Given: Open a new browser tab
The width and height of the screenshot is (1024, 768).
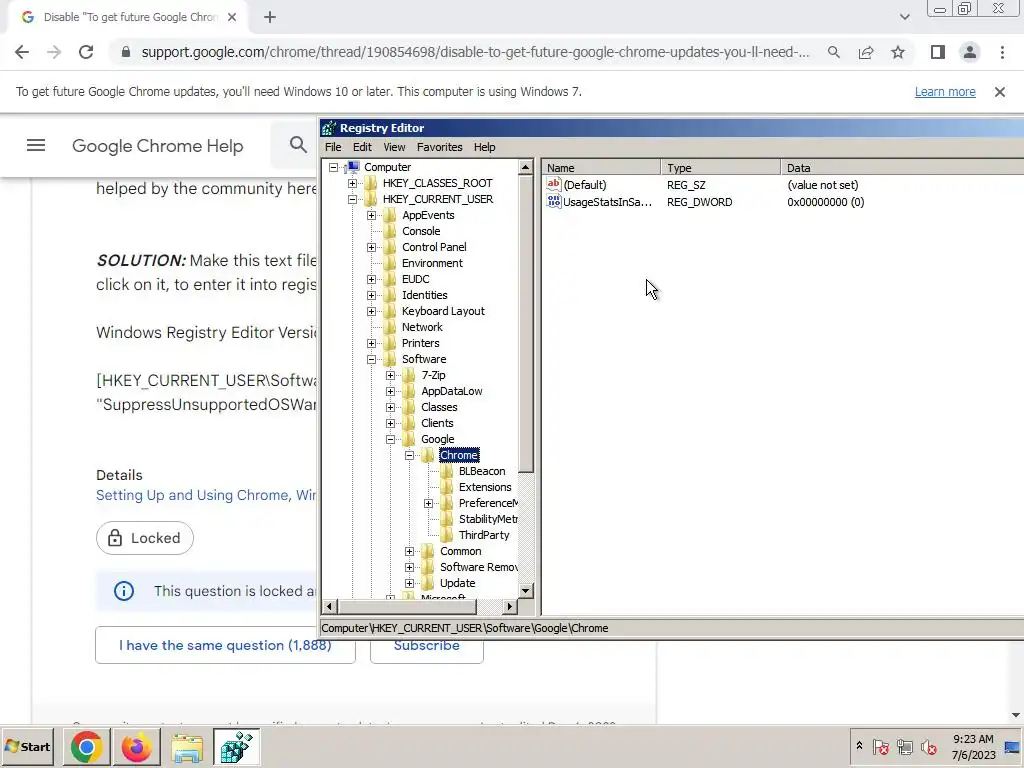Looking at the screenshot, I should pyautogui.click(x=270, y=18).
